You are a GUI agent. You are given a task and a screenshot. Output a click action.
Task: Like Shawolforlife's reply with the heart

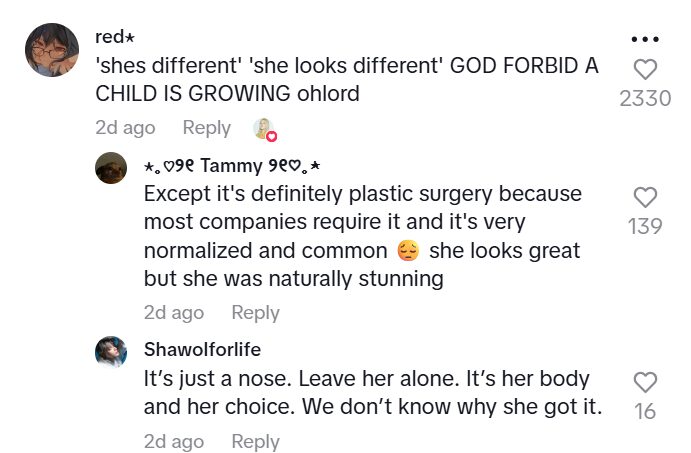646,382
